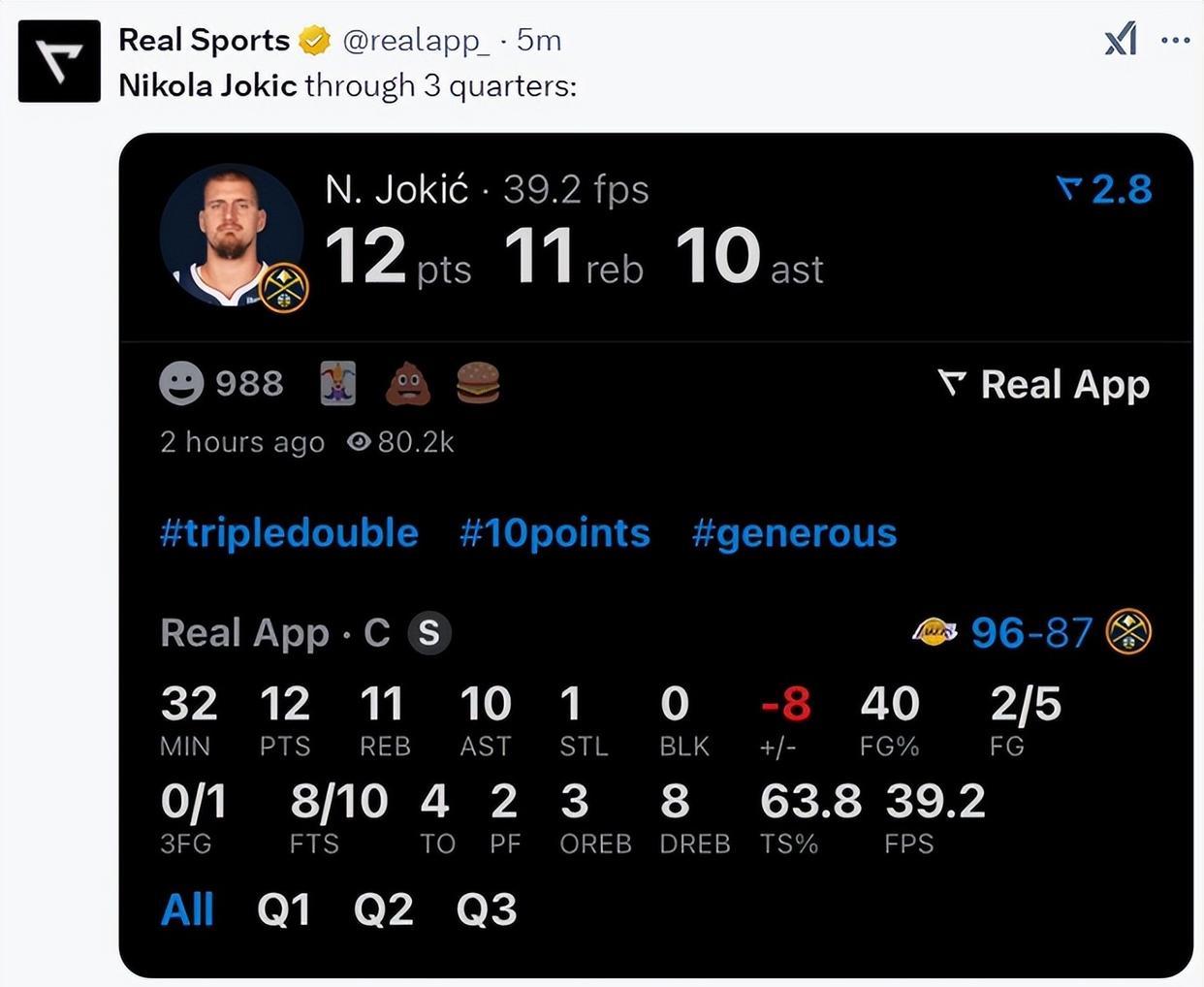Select the burger emoji reaction
This screenshot has height=987, width=1204.
pyautogui.click(x=478, y=383)
